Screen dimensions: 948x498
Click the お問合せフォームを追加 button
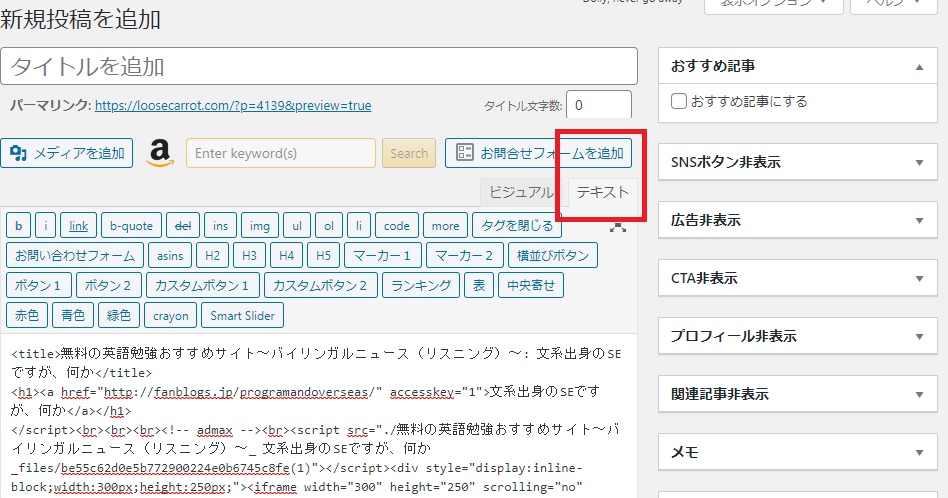[539, 153]
